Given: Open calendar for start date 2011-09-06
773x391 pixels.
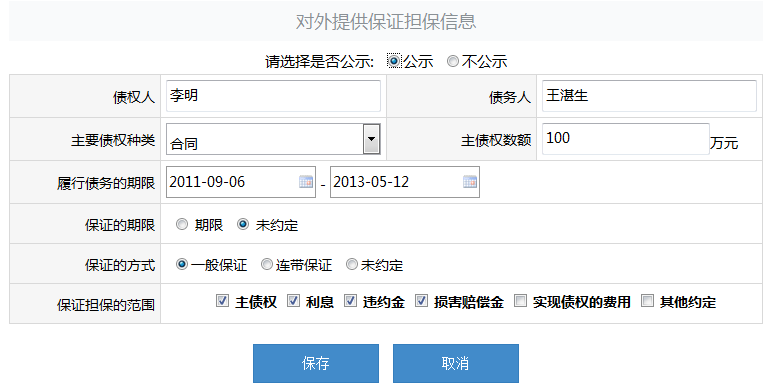Looking at the screenshot, I should click(306, 182).
